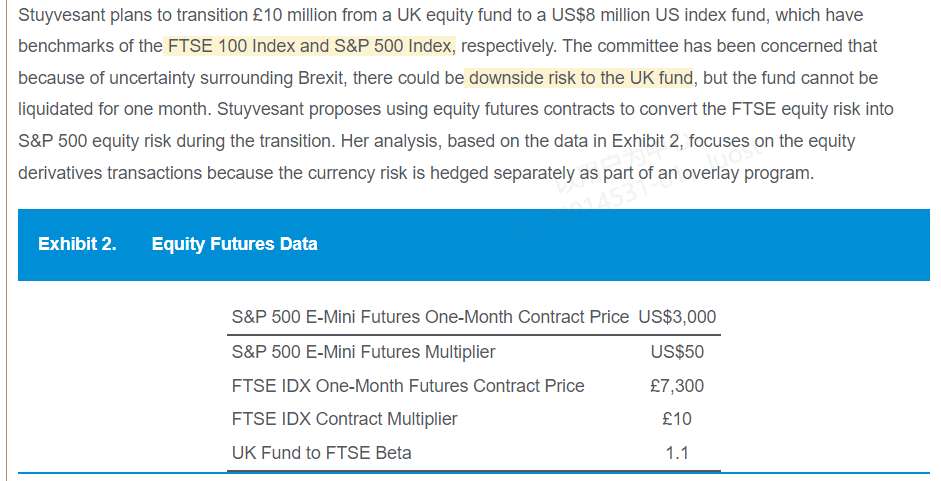Click the highlighted "downside risk to the UK fund" phrase
Screen dimensions: 941x481
(x=581, y=78)
